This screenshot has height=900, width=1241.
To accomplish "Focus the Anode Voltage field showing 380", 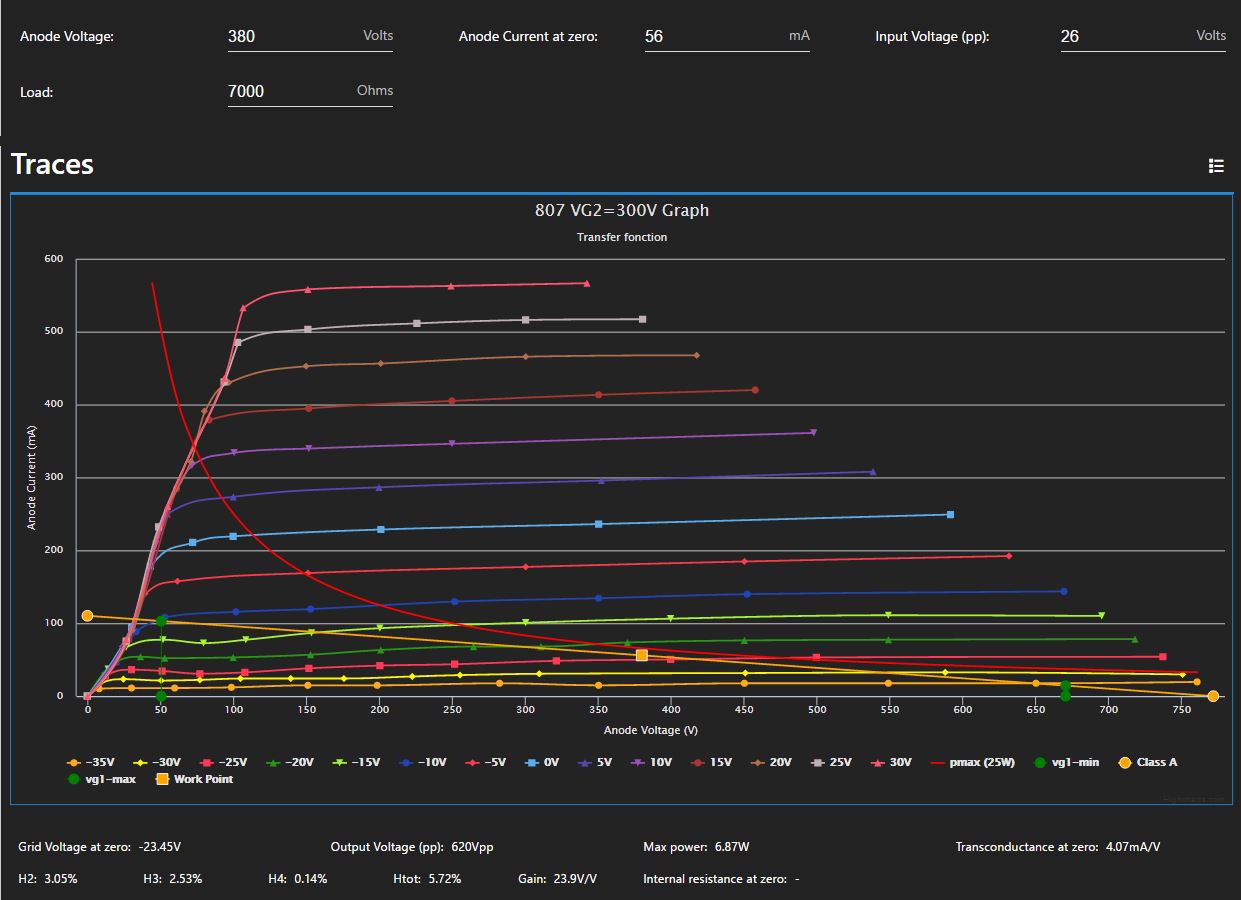I will (311, 36).
